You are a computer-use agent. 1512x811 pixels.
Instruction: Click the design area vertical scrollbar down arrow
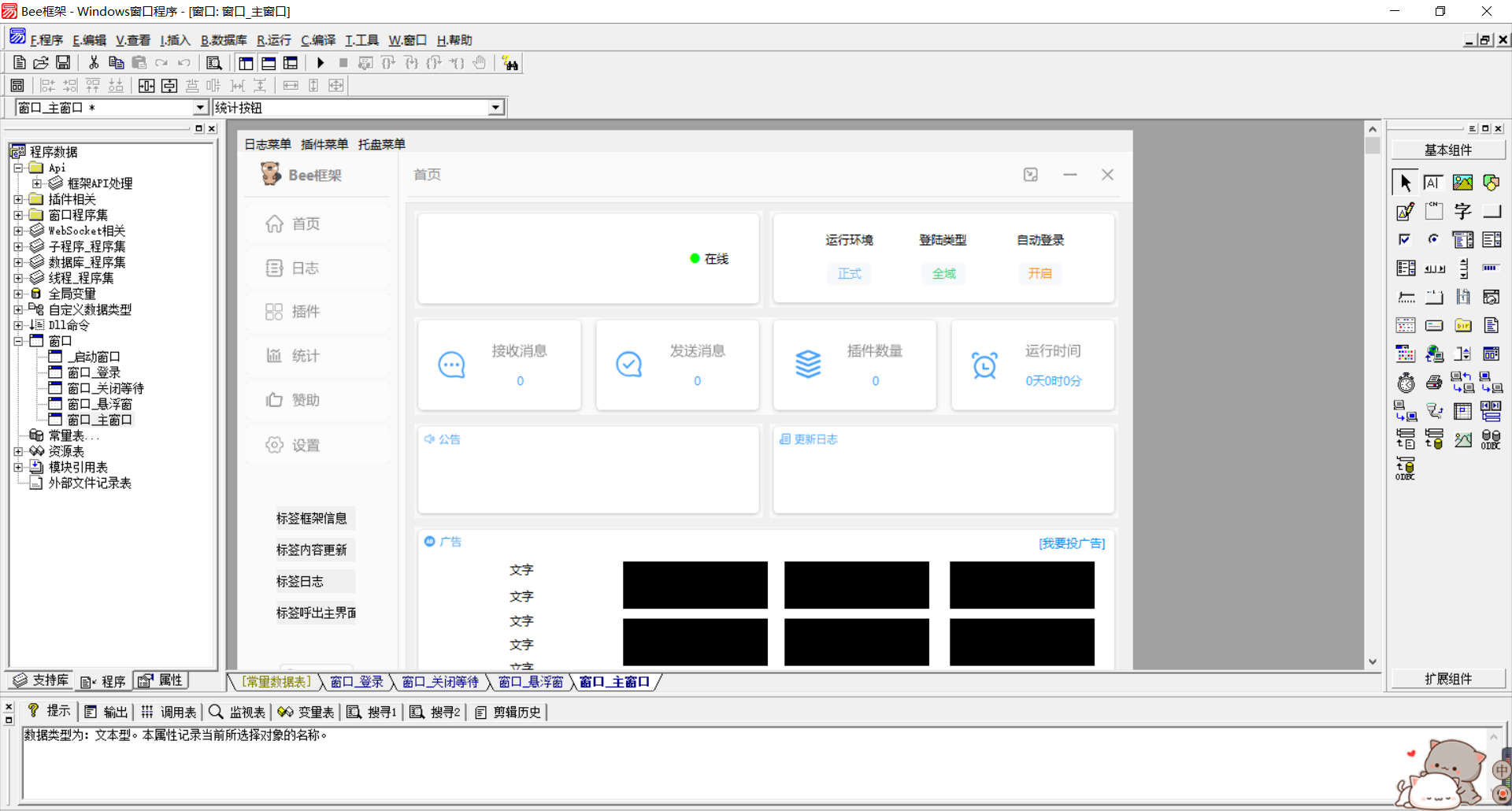[1373, 662]
